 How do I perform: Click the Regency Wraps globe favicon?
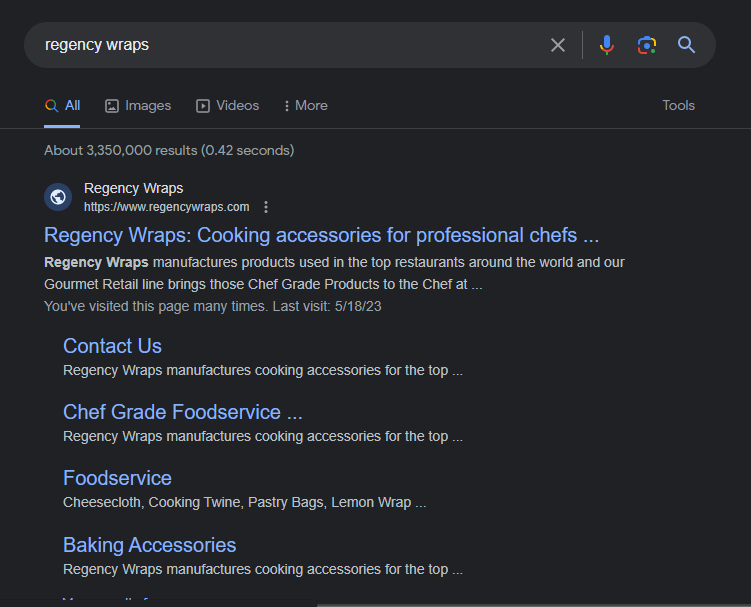pyautogui.click(x=58, y=197)
